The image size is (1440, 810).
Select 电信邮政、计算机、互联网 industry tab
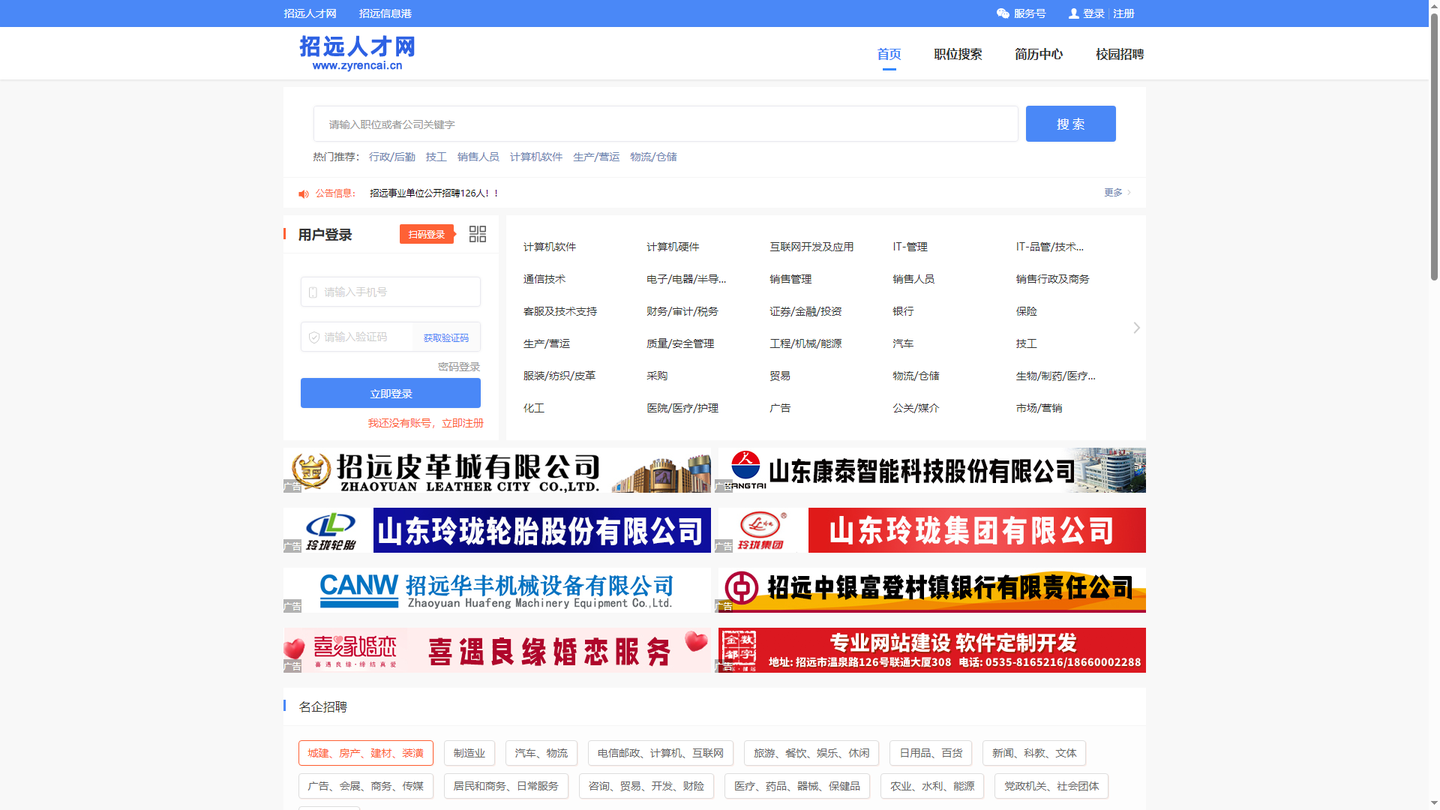[x=661, y=753]
